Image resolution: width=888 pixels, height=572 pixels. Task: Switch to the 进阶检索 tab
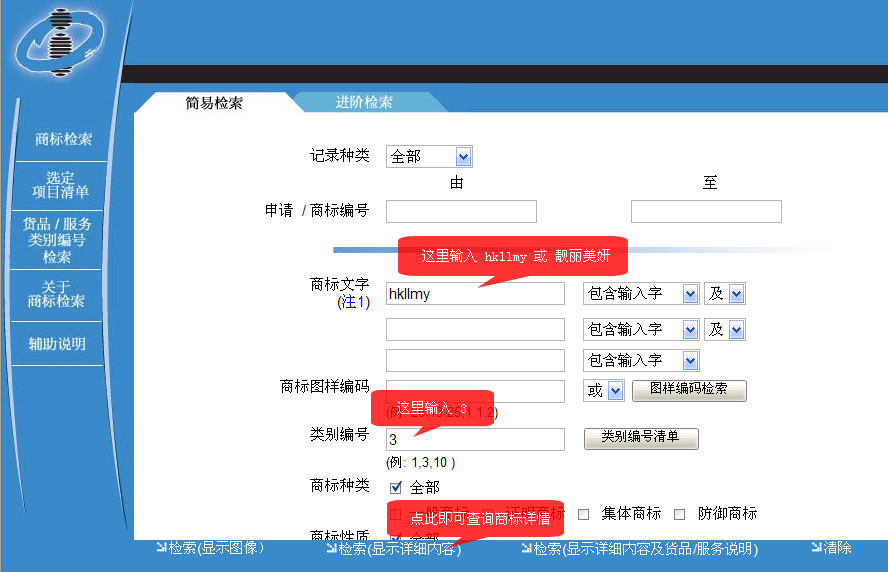pos(364,102)
